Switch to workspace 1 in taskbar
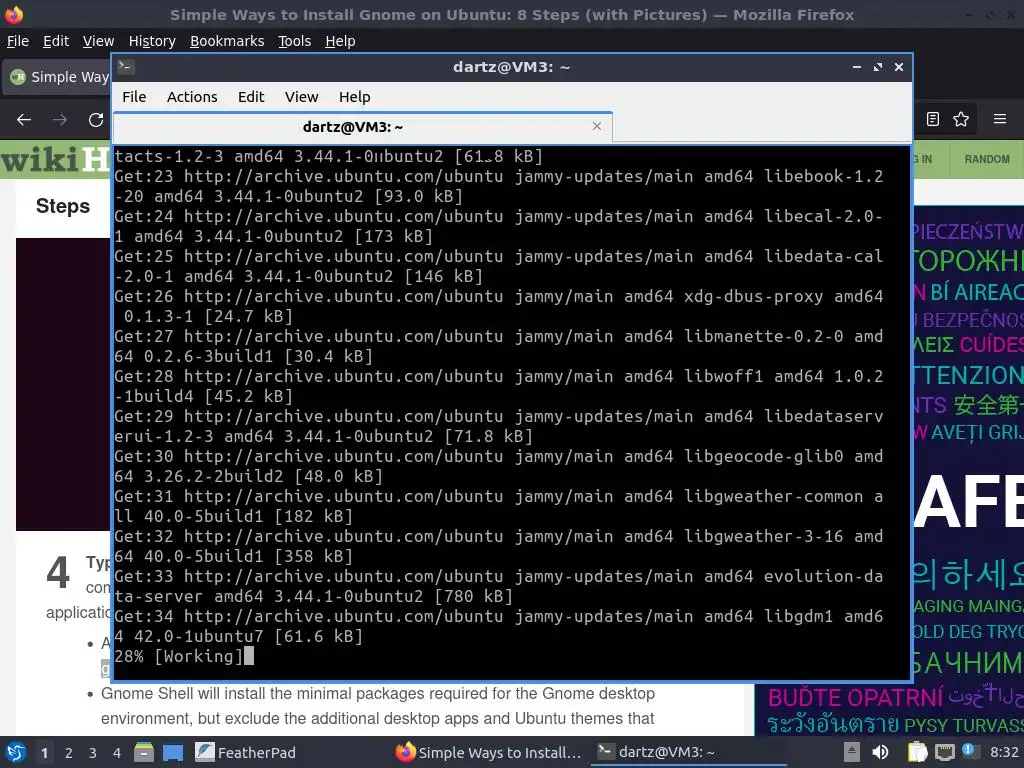 coord(44,753)
